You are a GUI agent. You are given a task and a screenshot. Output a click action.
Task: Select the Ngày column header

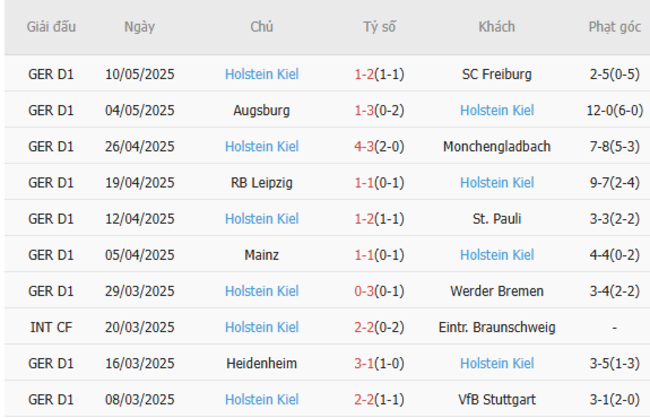pos(139,27)
